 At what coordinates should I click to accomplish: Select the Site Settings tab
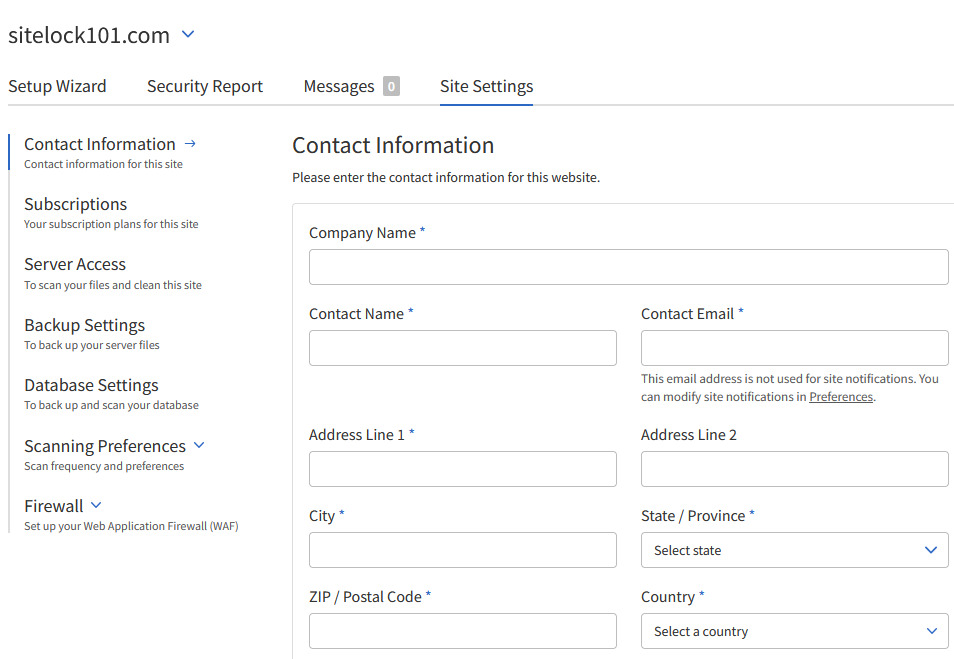point(486,86)
